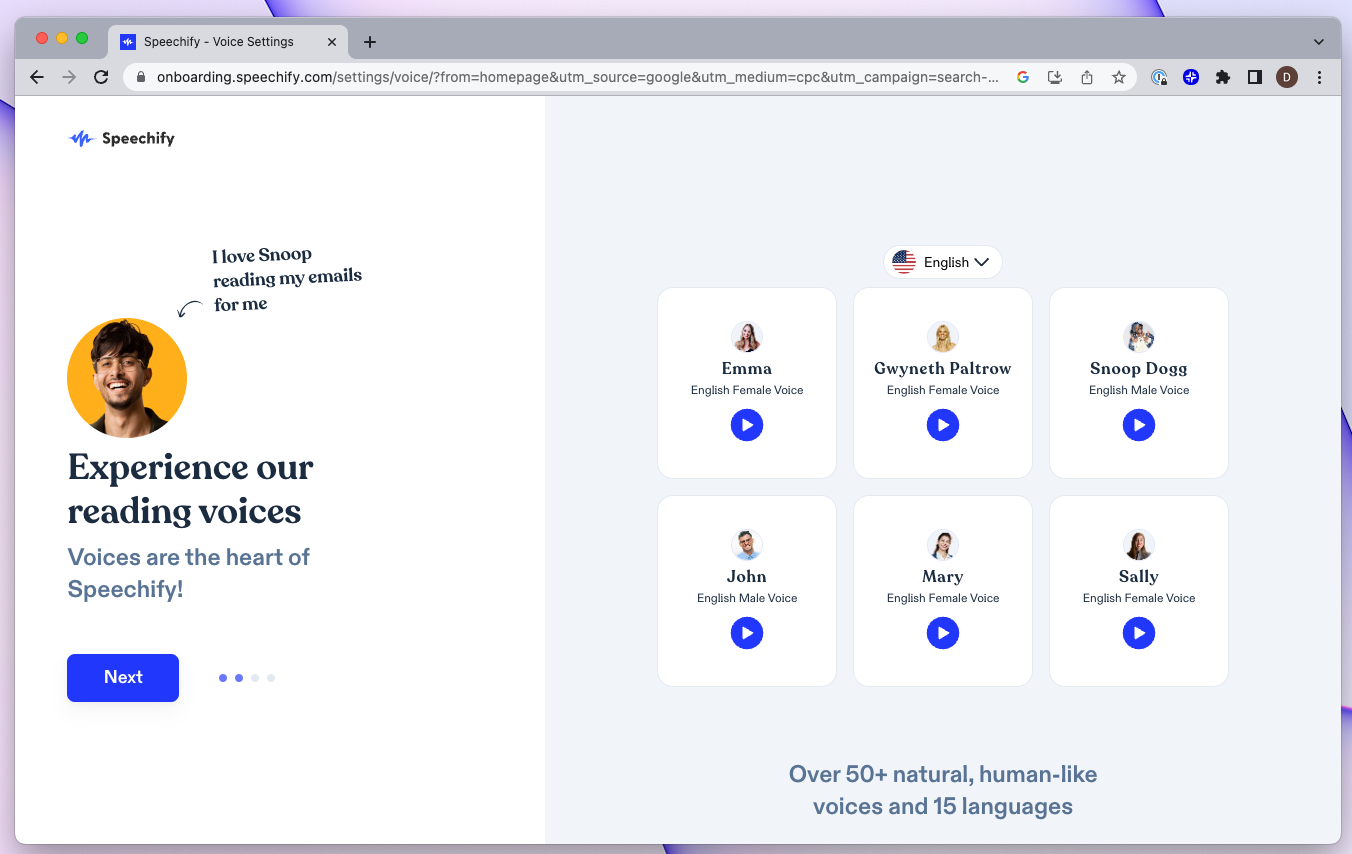This screenshot has height=854, width=1352.
Task: Select the Speechify - Voice Settings tab
Action: pyautogui.click(x=228, y=42)
